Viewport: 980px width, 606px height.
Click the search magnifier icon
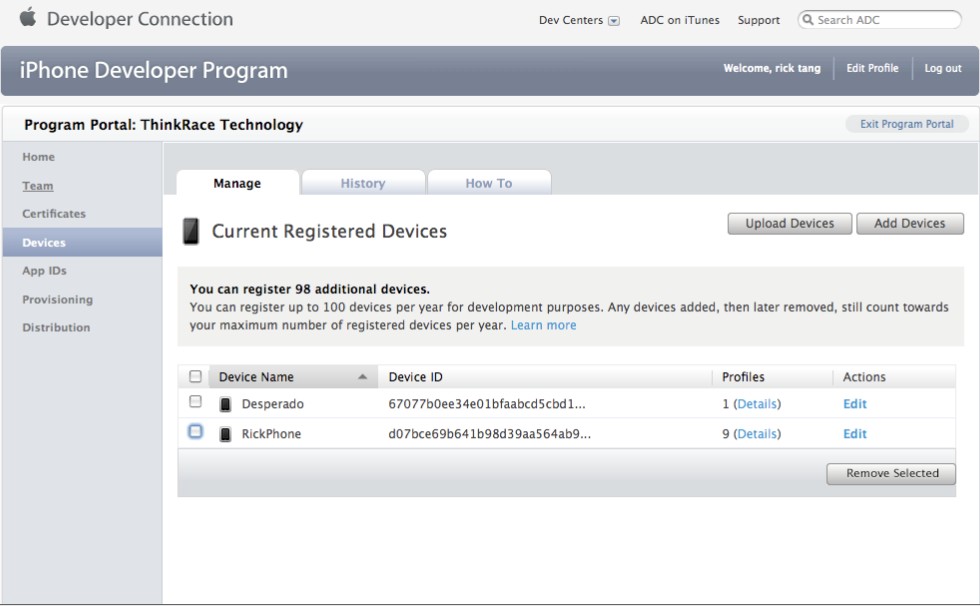click(x=808, y=20)
